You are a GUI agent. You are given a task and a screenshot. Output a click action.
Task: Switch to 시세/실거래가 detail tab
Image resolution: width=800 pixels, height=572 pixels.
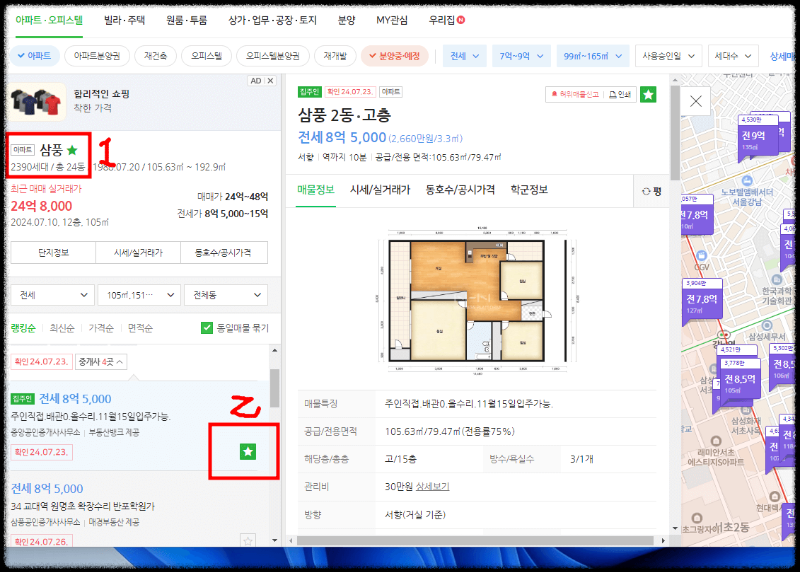380,190
